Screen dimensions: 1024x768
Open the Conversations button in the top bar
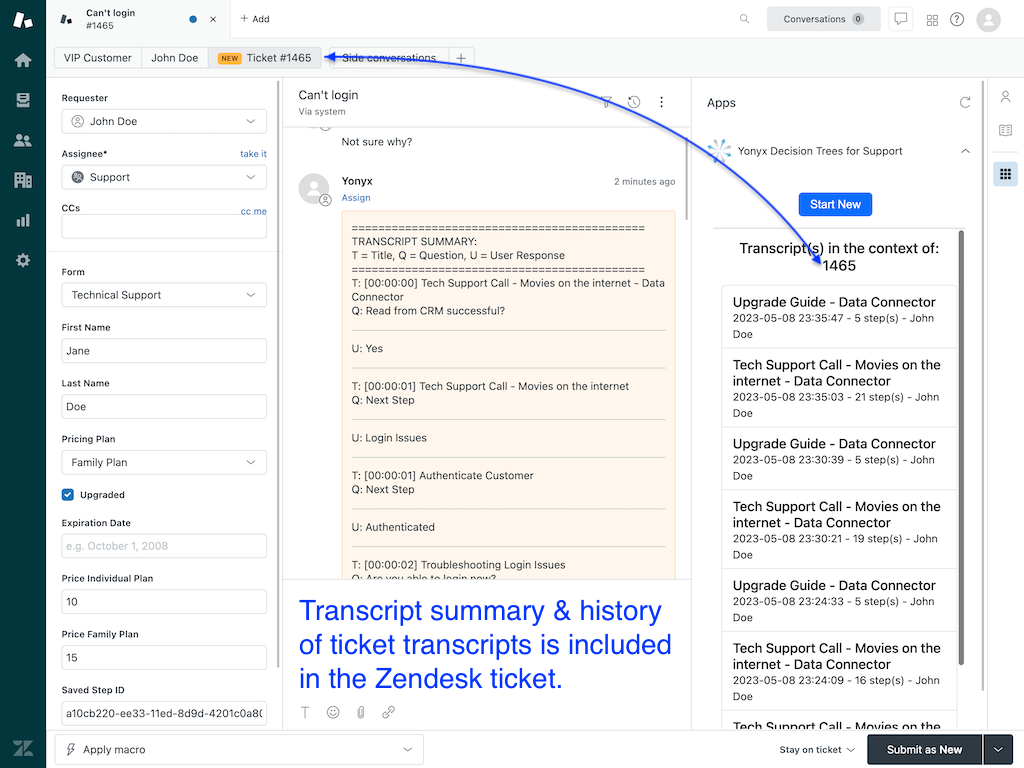pos(823,18)
